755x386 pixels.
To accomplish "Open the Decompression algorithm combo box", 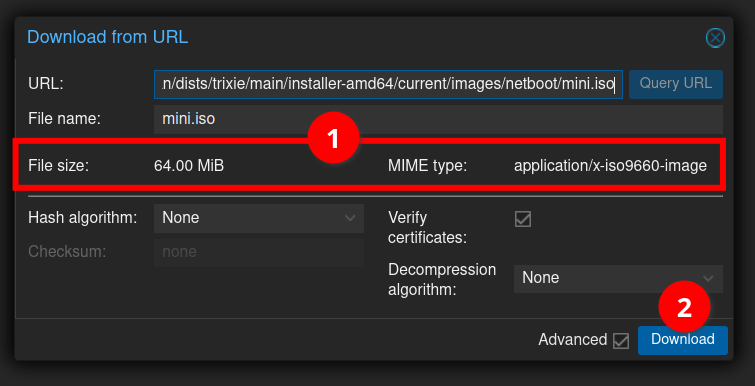I will (x=618, y=278).
